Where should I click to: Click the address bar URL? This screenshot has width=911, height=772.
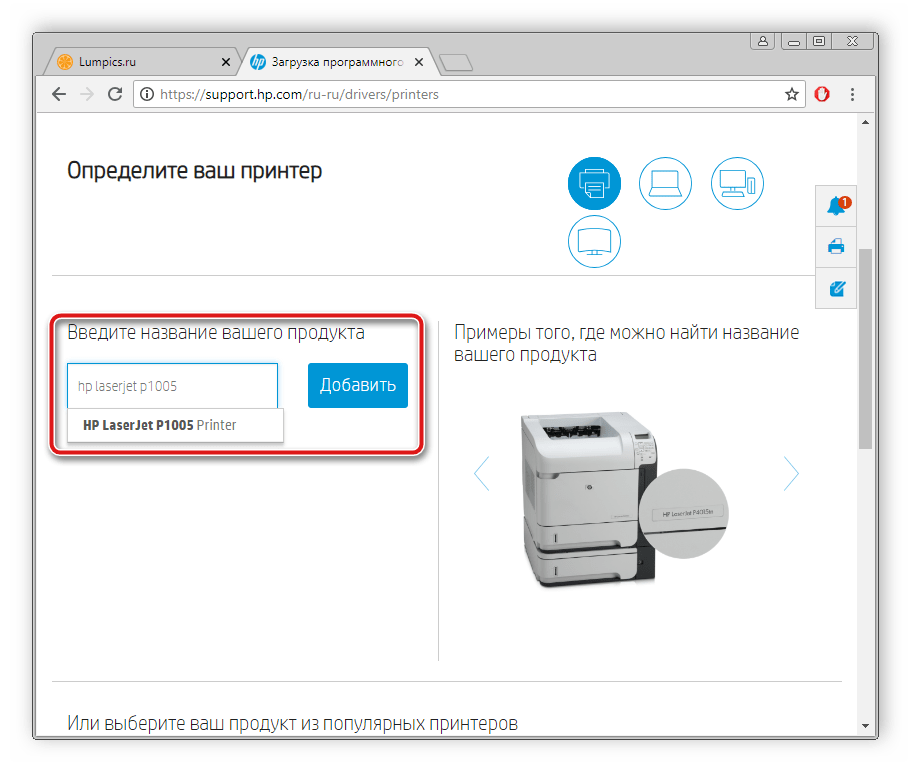coord(299,94)
